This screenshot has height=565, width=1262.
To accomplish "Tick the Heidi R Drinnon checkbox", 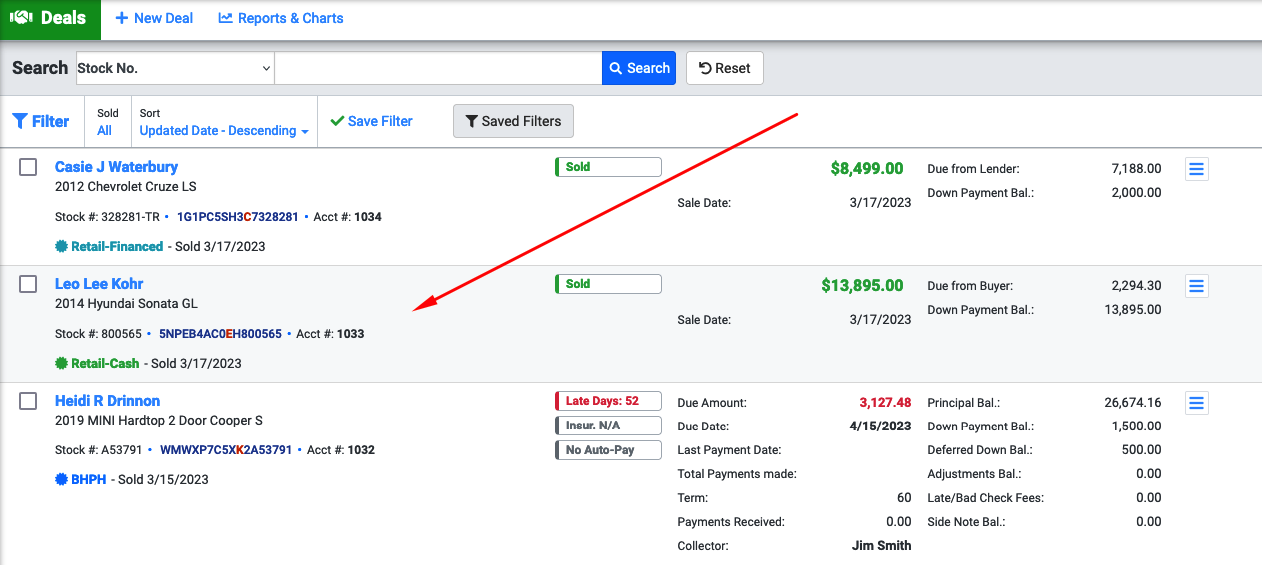I will point(28,401).
